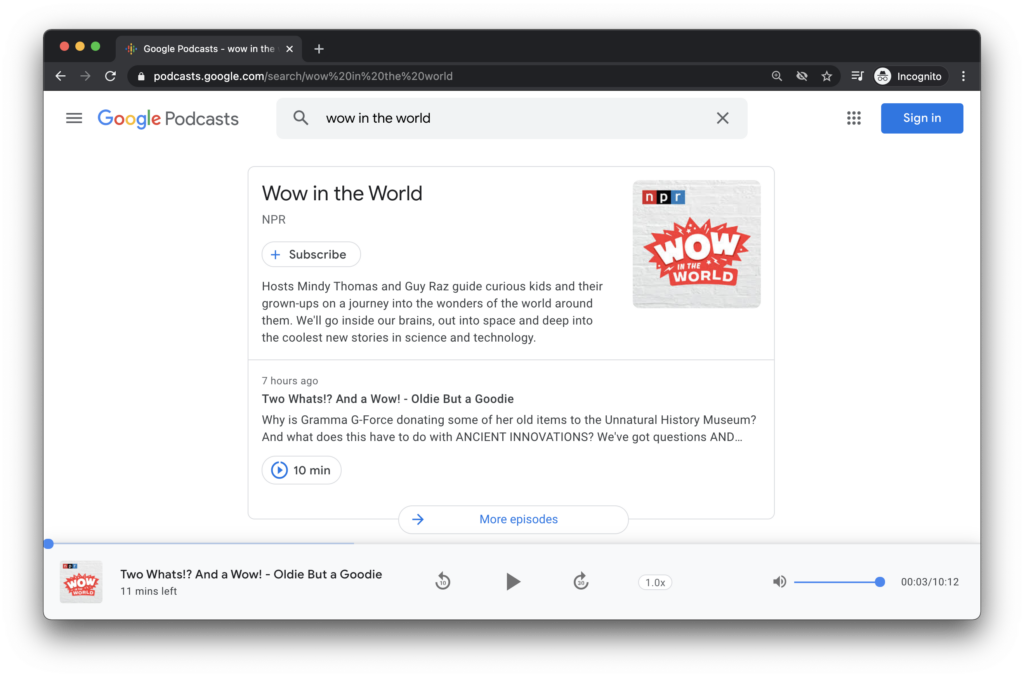Click the Sign in button

coord(921,117)
